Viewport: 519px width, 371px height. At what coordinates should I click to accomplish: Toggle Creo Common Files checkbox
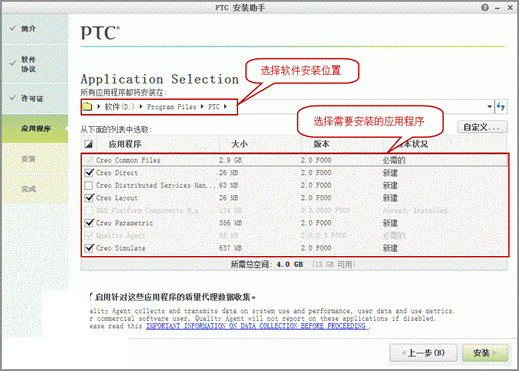point(89,160)
